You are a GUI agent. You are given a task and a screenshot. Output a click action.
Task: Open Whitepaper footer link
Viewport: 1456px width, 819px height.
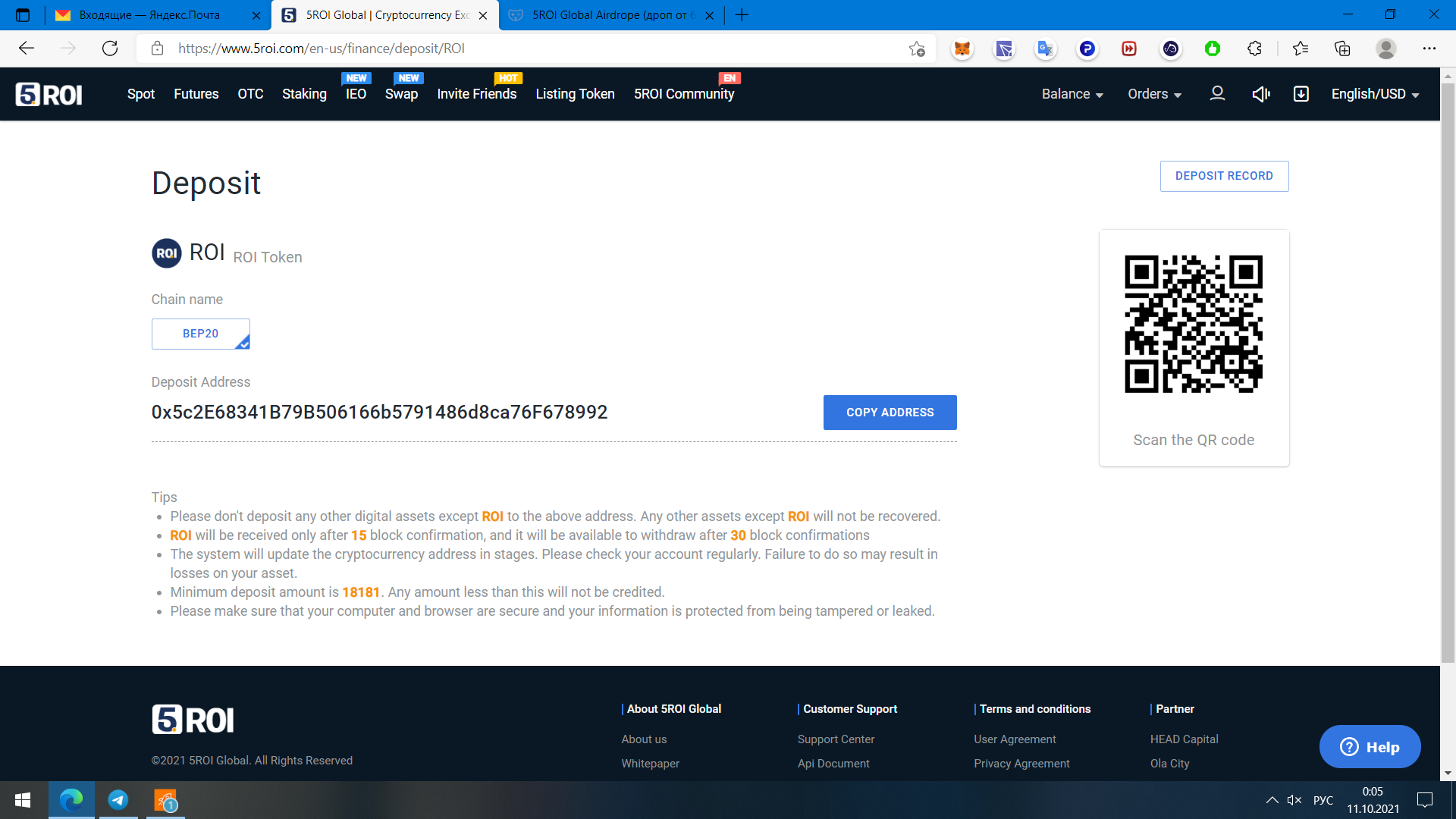650,764
